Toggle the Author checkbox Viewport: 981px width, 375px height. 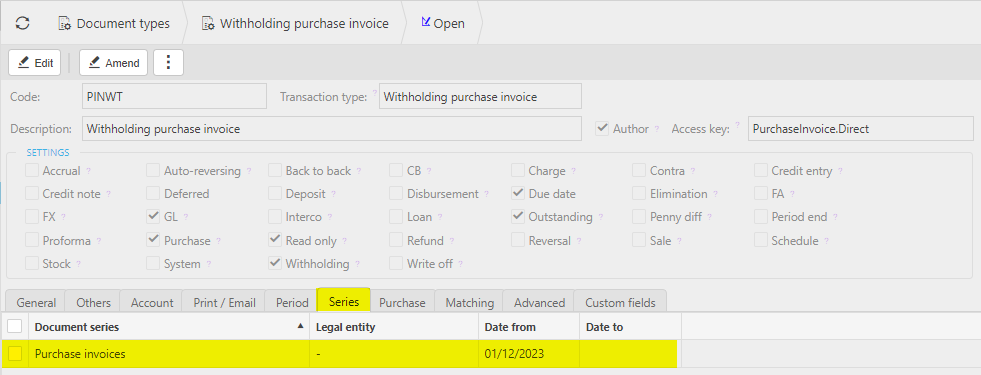[602, 128]
